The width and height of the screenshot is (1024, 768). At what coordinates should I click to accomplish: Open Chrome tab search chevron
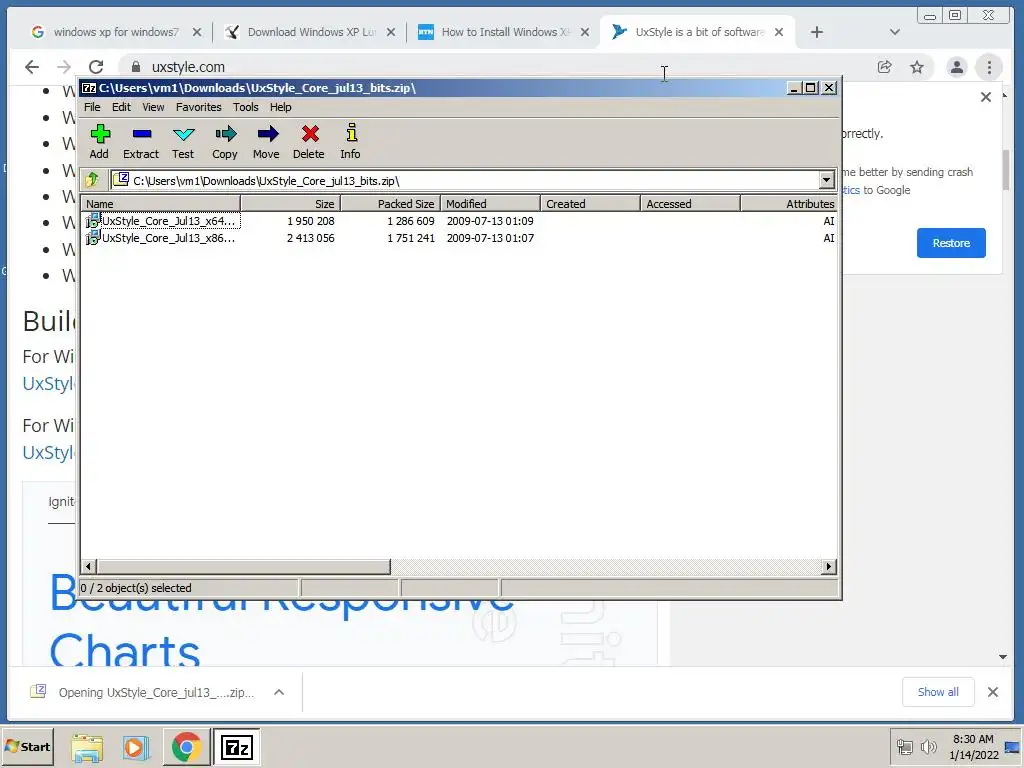tap(895, 32)
